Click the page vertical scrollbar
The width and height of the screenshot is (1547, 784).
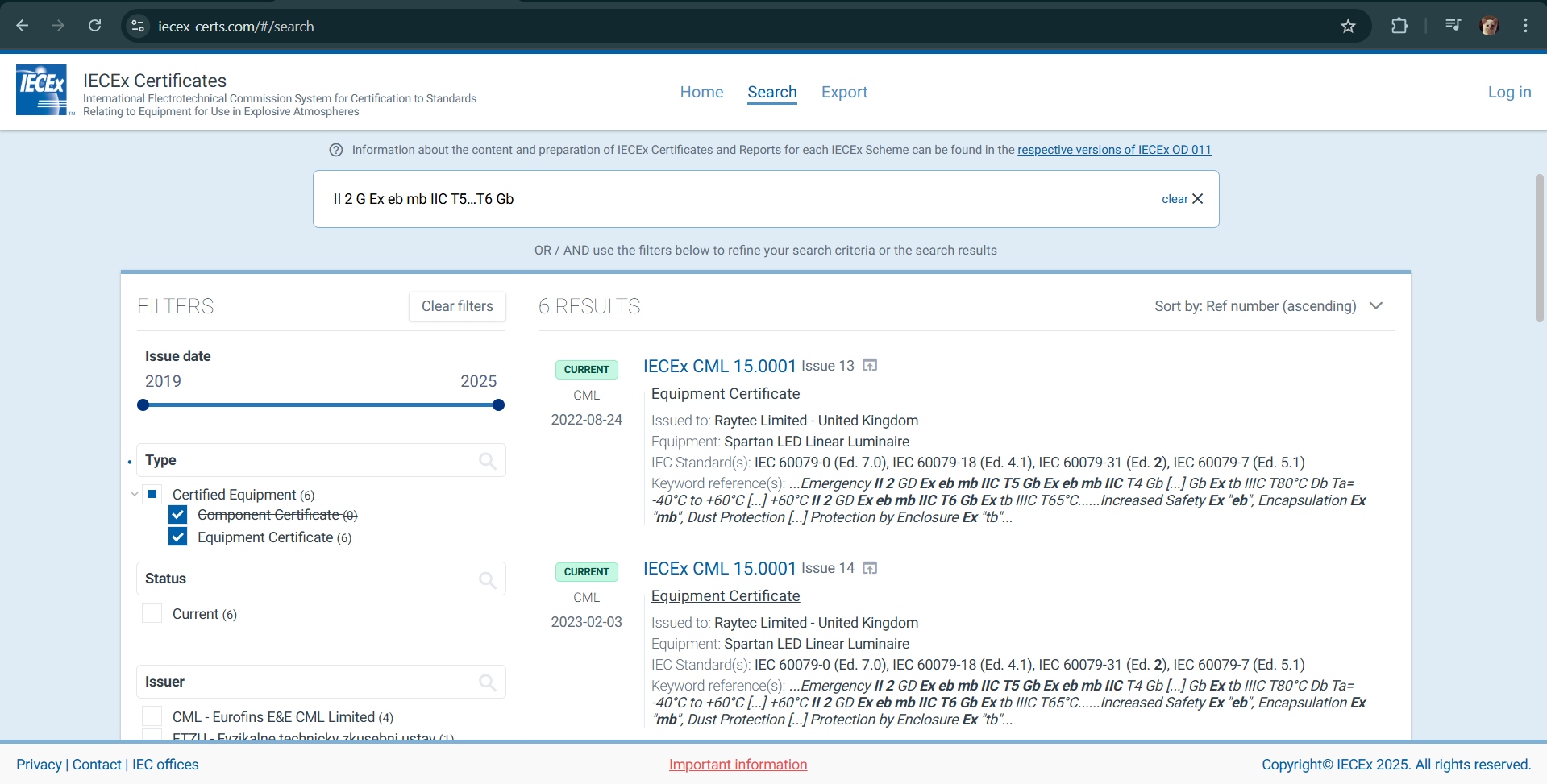[1539, 248]
